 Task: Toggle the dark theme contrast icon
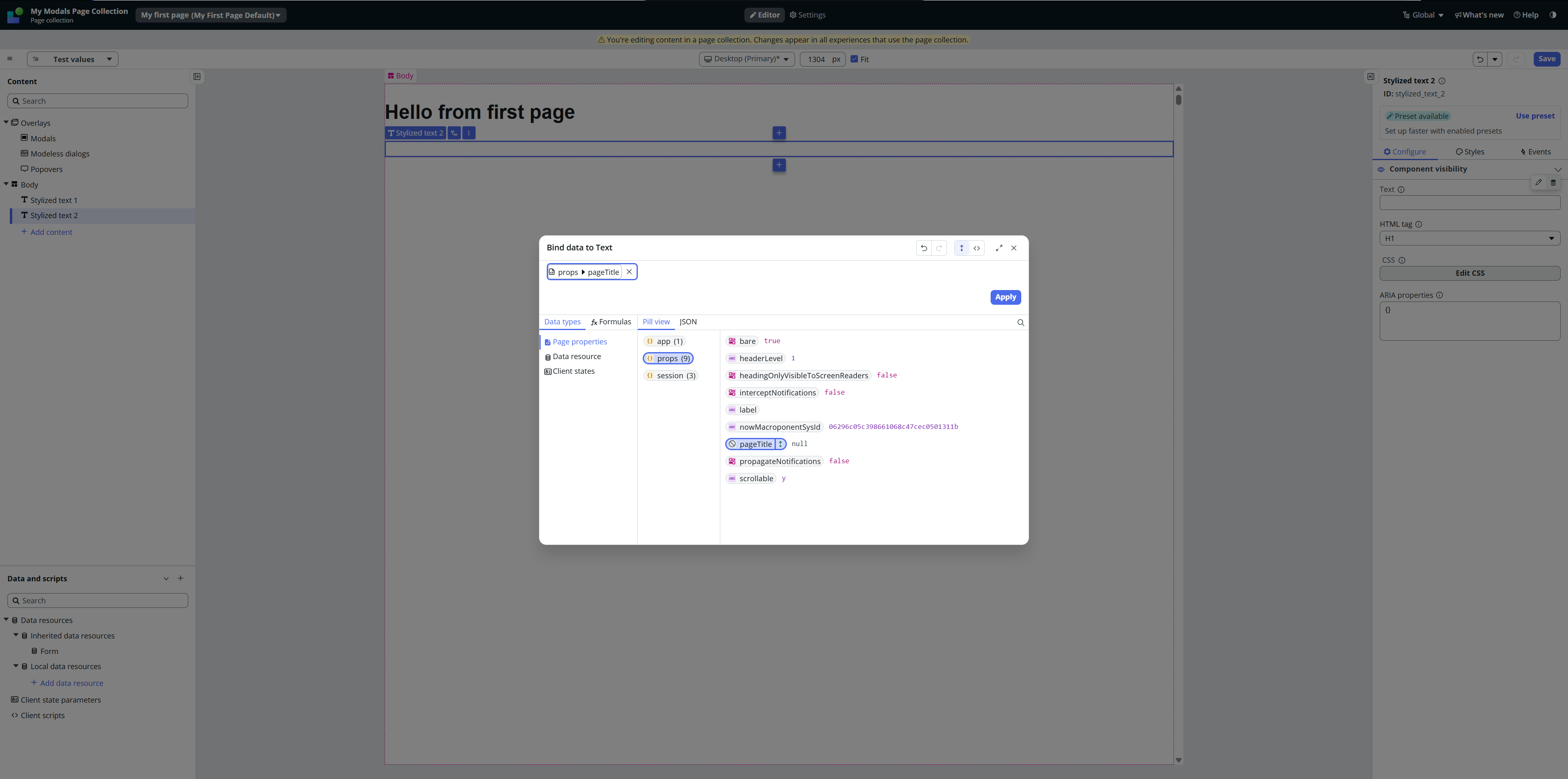pos(1553,15)
